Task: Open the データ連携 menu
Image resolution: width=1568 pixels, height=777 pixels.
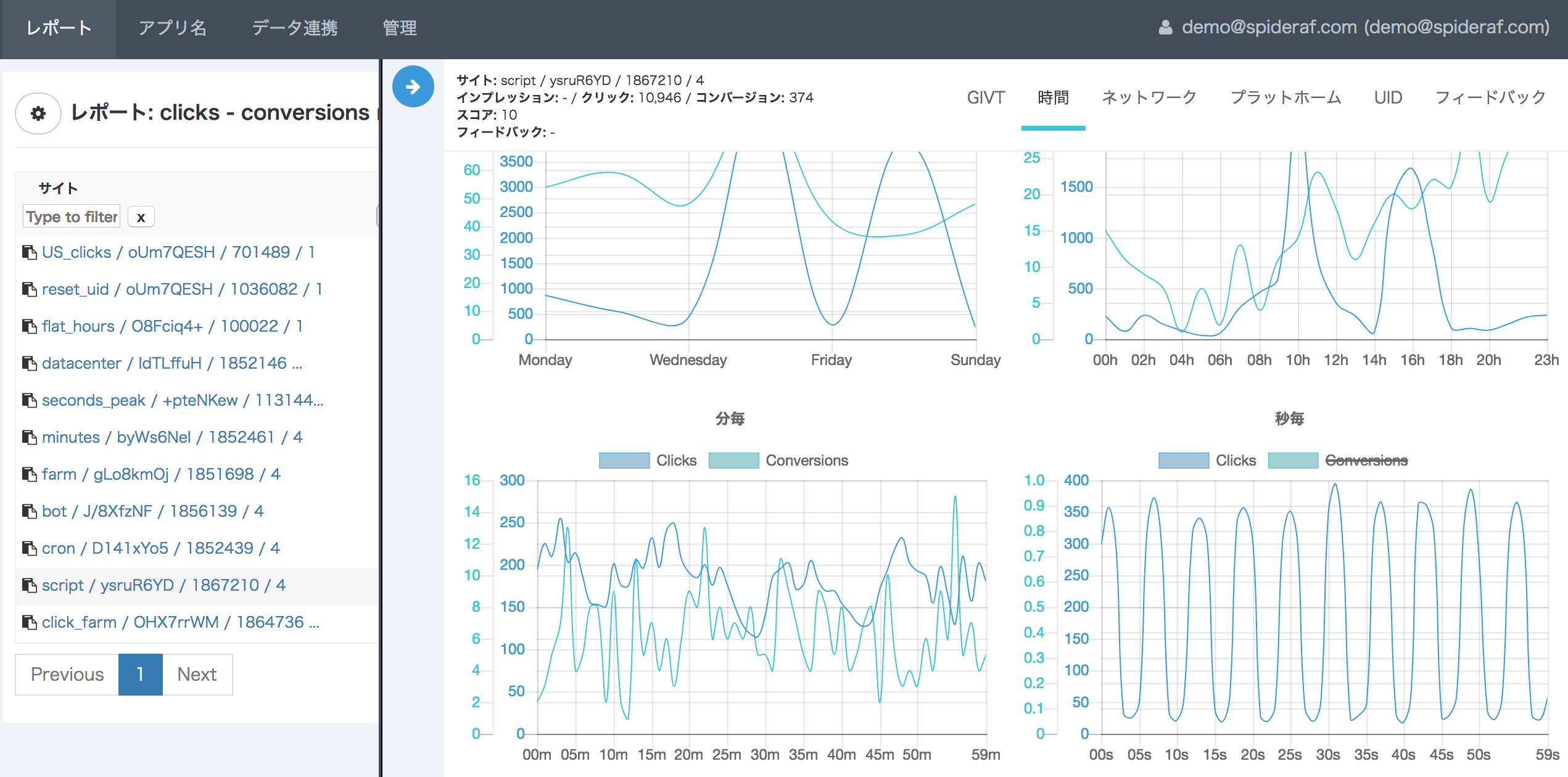Action: pos(295,28)
